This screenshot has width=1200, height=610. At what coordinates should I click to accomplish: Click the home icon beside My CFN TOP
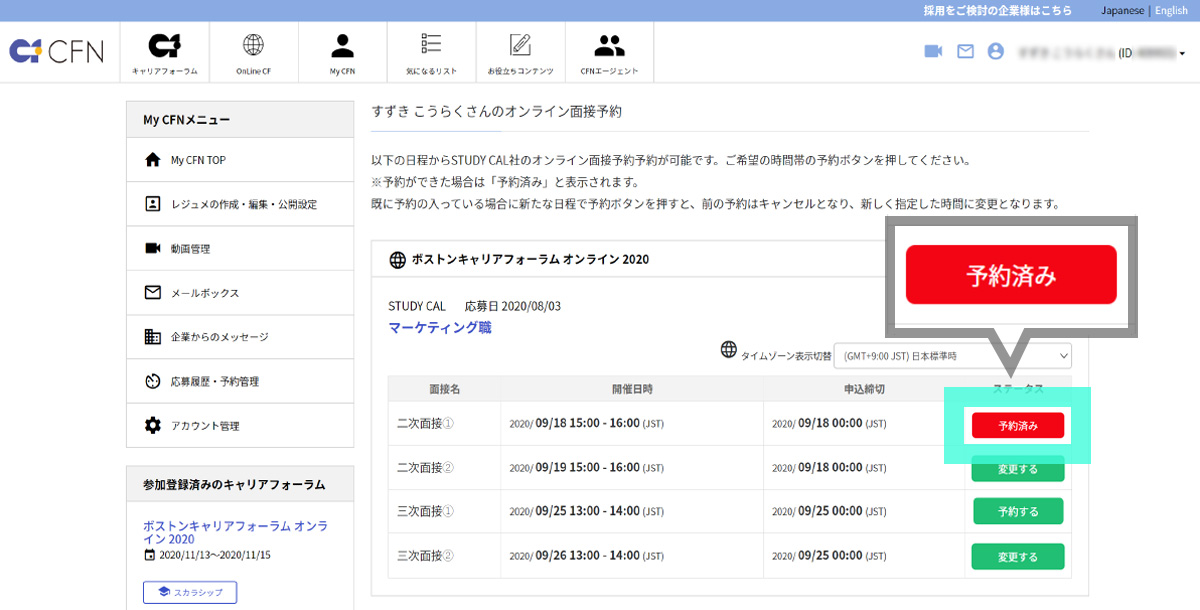click(153, 160)
